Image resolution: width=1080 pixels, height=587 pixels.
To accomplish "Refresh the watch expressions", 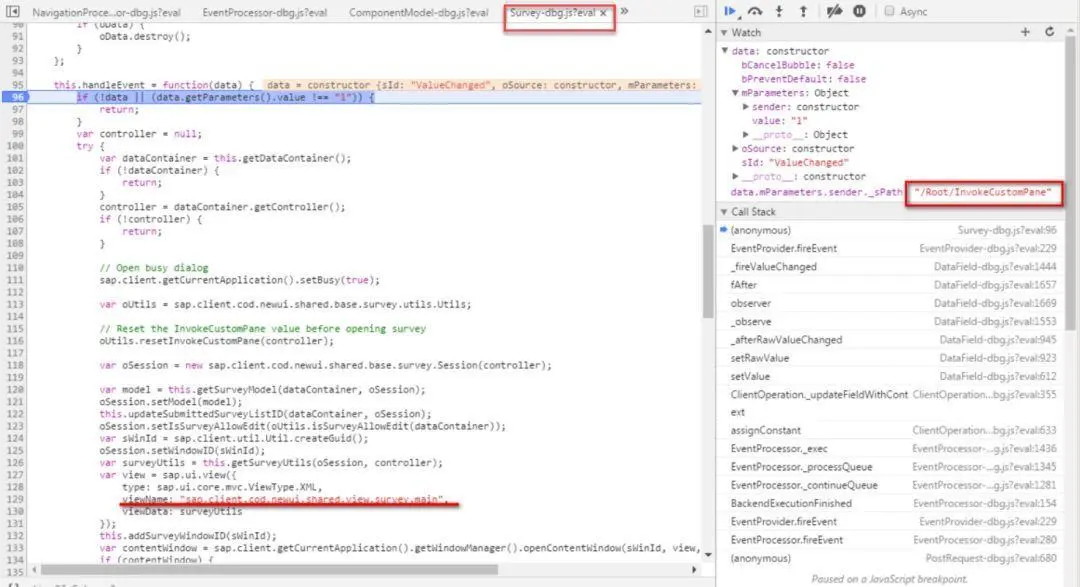I will (1049, 32).
